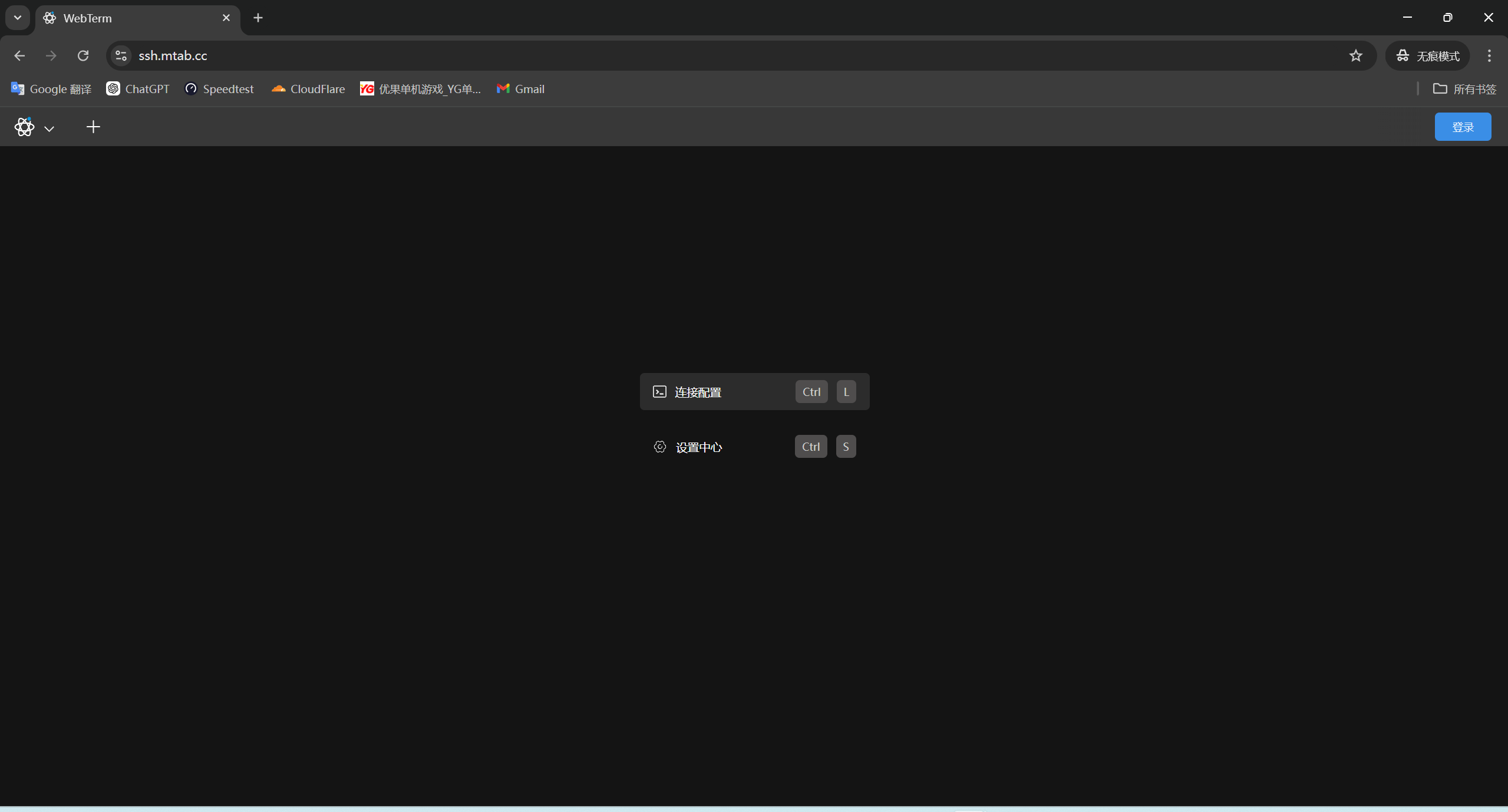Open the tab search dropdown arrow

18,18
